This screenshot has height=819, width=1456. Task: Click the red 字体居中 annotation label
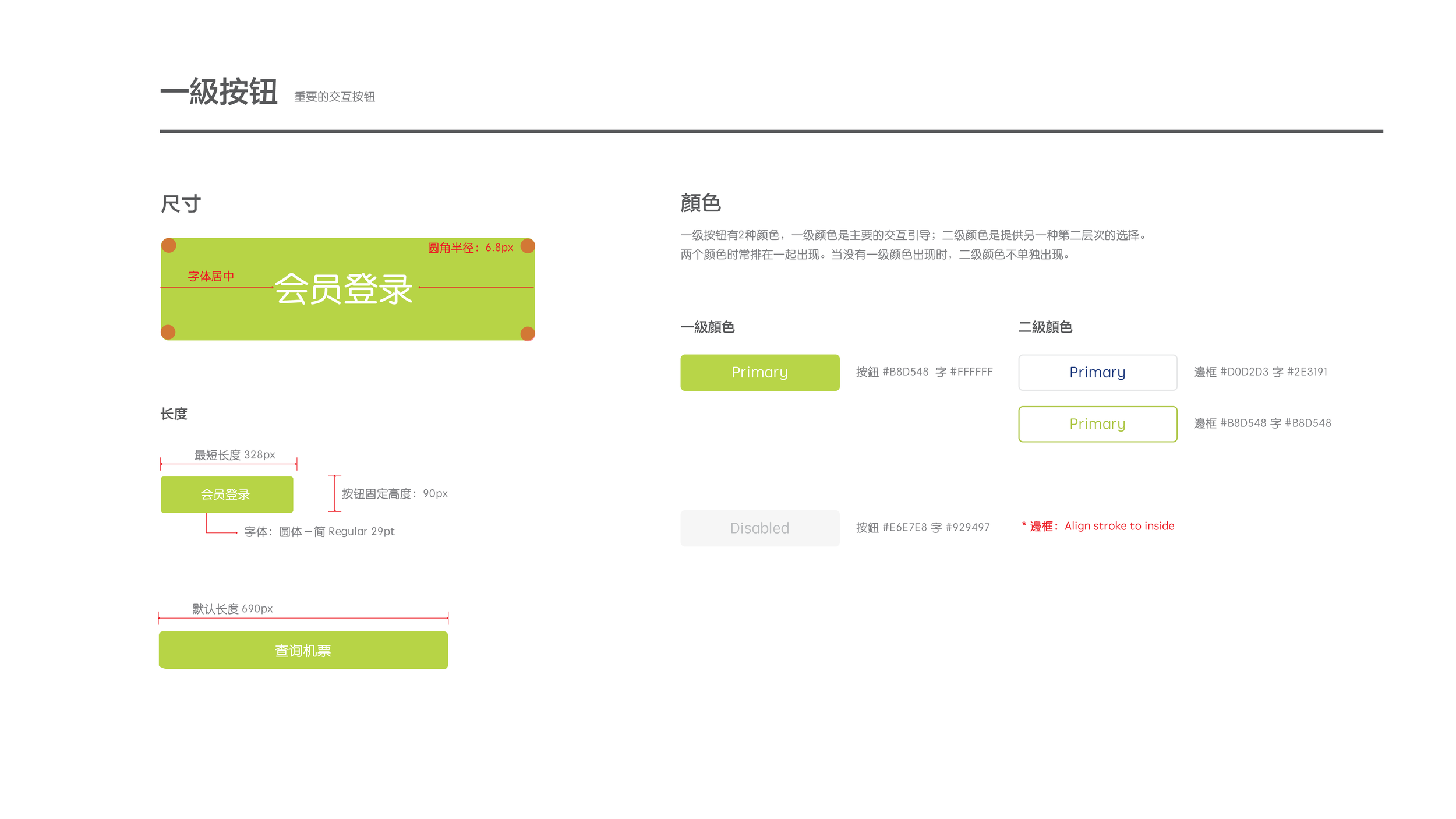coord(210,276)
